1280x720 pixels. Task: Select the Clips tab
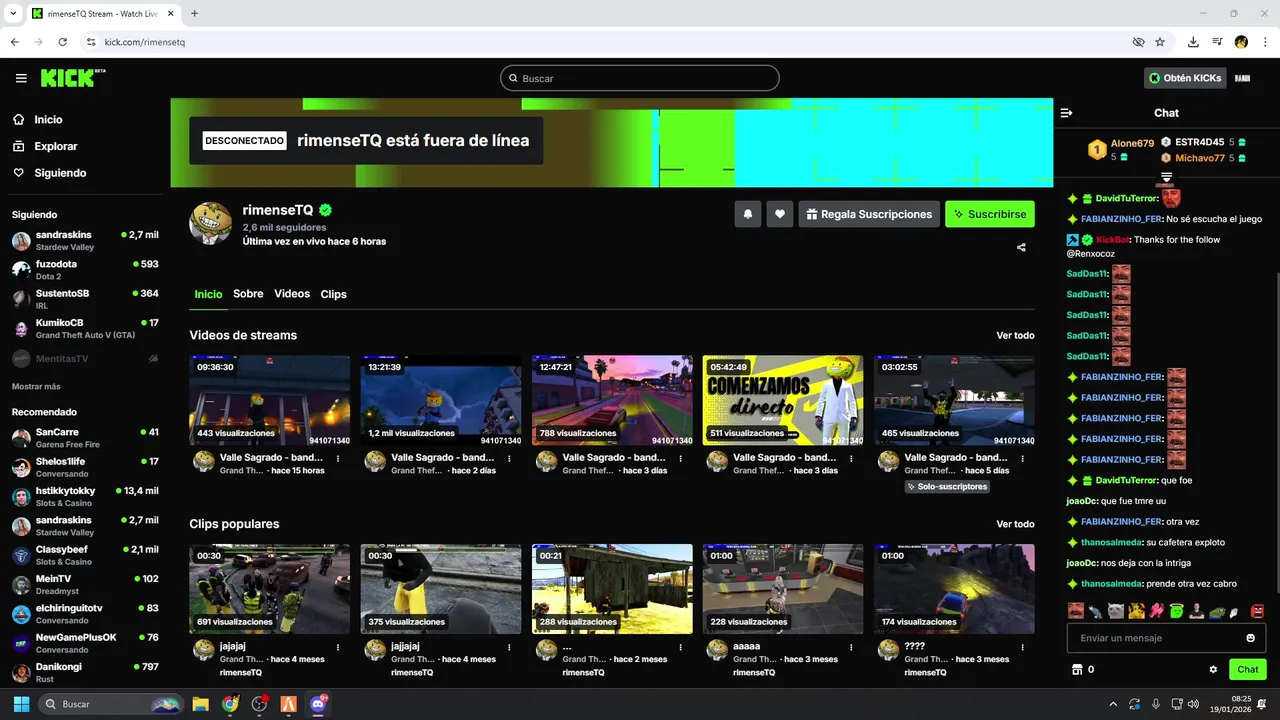click(x=333, y=294)
